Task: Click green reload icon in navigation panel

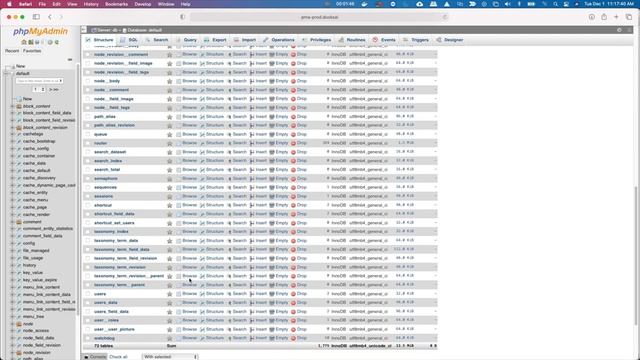Action: 57,42
